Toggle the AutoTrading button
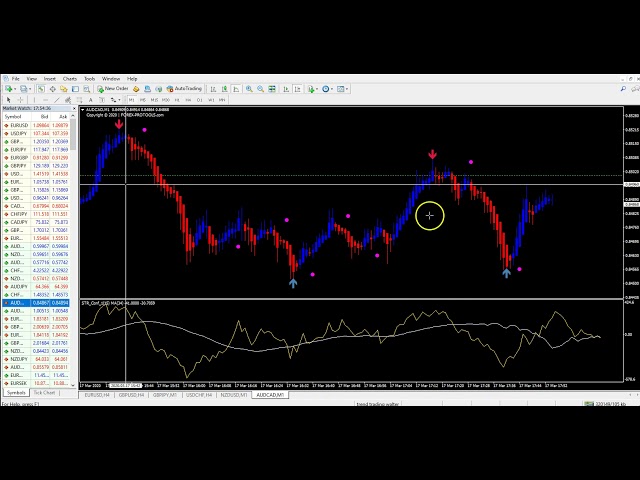 coord(185,89)
